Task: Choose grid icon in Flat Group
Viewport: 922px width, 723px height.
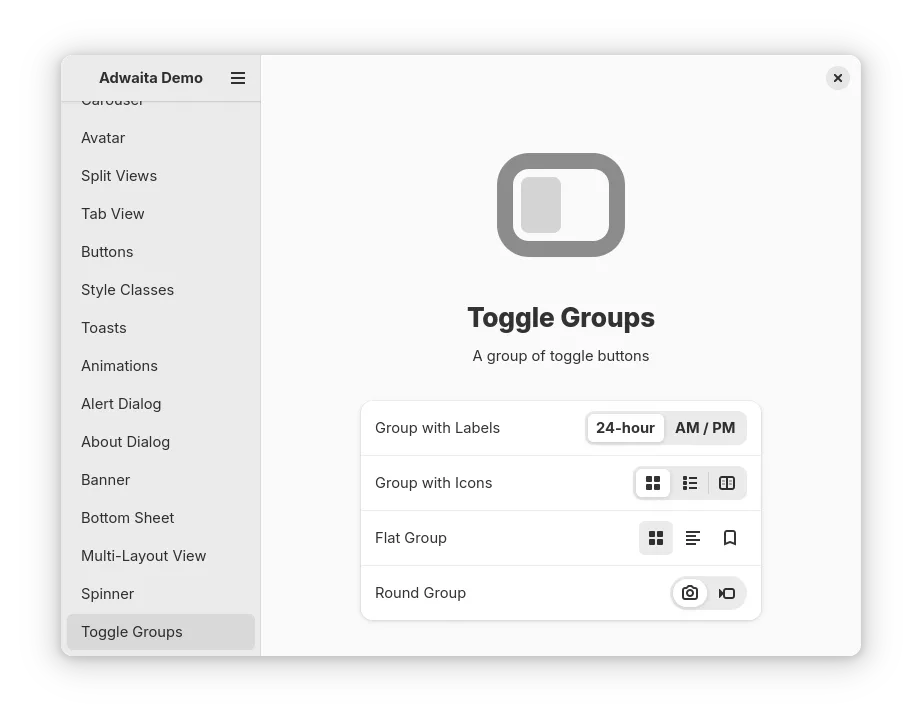Action: [x=656, y=538]
